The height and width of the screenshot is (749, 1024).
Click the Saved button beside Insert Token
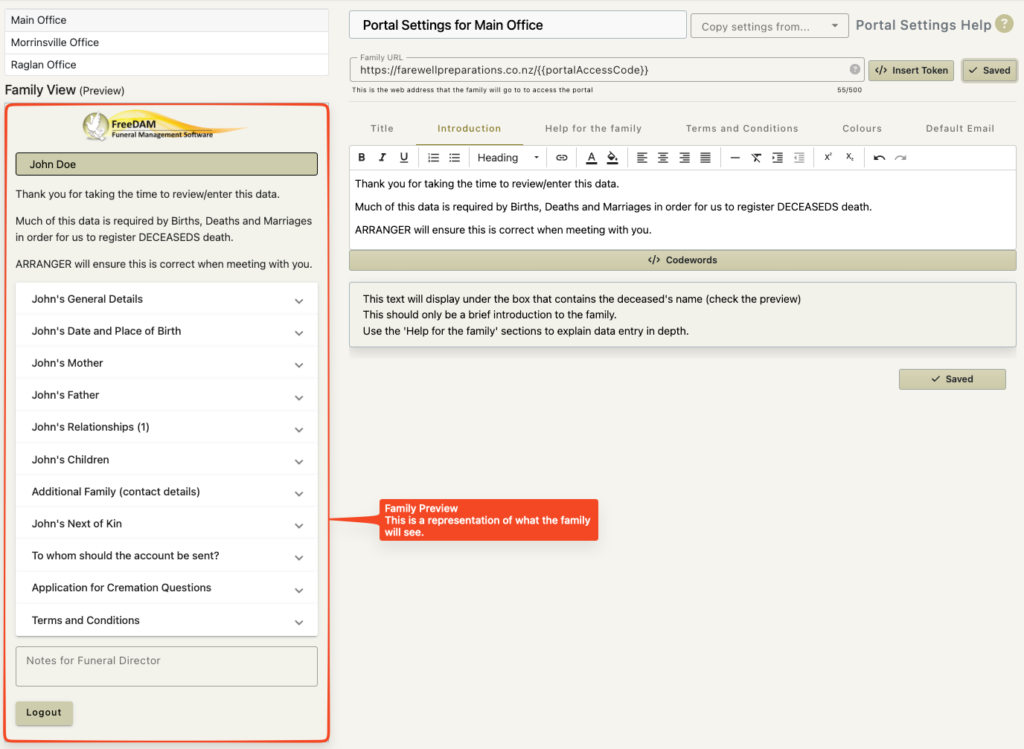point(989,71)
